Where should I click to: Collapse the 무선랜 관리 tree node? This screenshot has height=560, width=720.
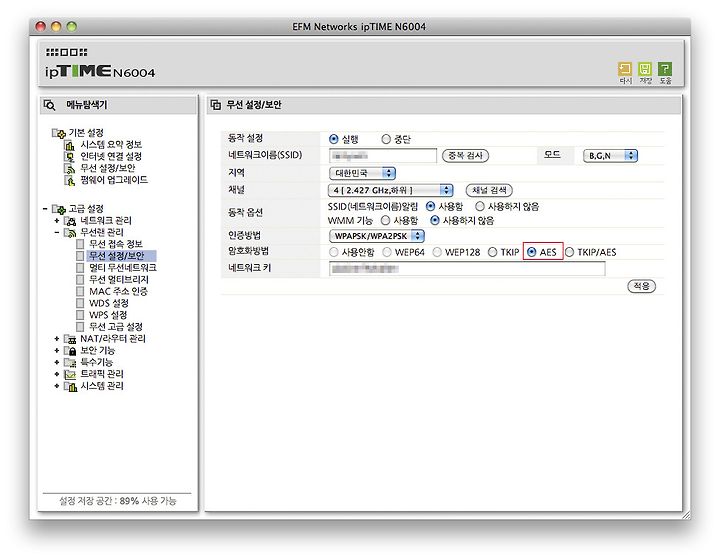tap(56, 233)
